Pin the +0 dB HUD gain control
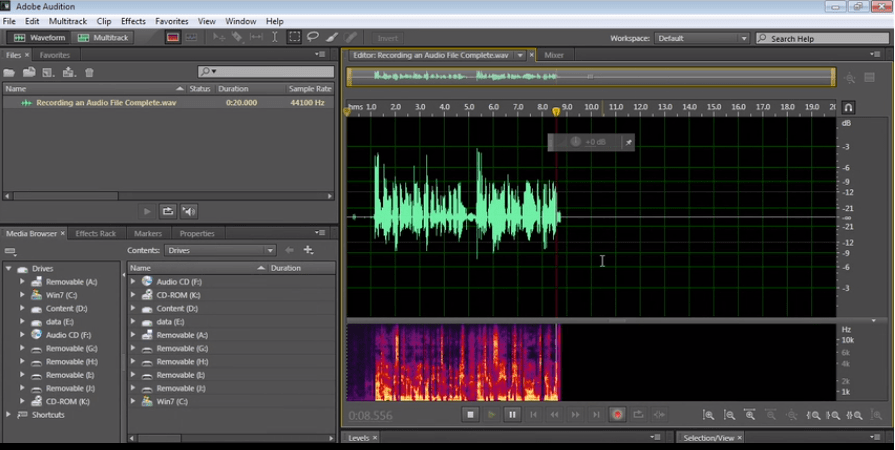 pyautogui.click(x=628, y=142)
